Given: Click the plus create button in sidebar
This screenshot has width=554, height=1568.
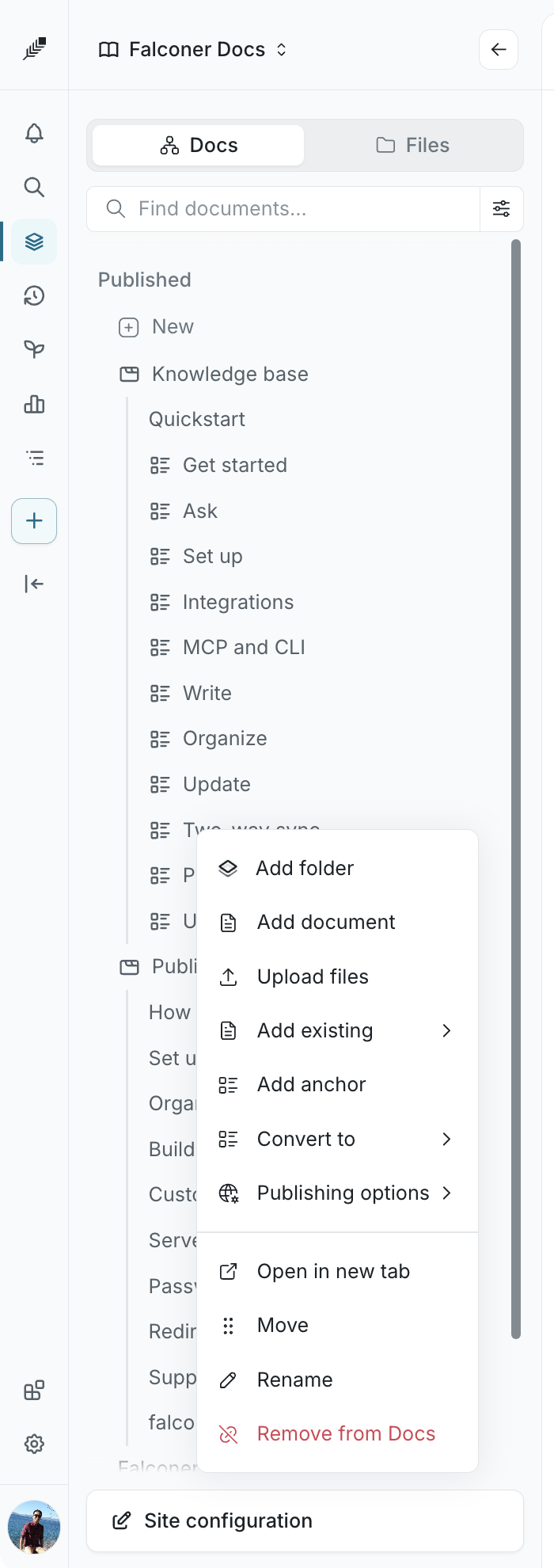Looking at the screenshot, I should point(34,521).
